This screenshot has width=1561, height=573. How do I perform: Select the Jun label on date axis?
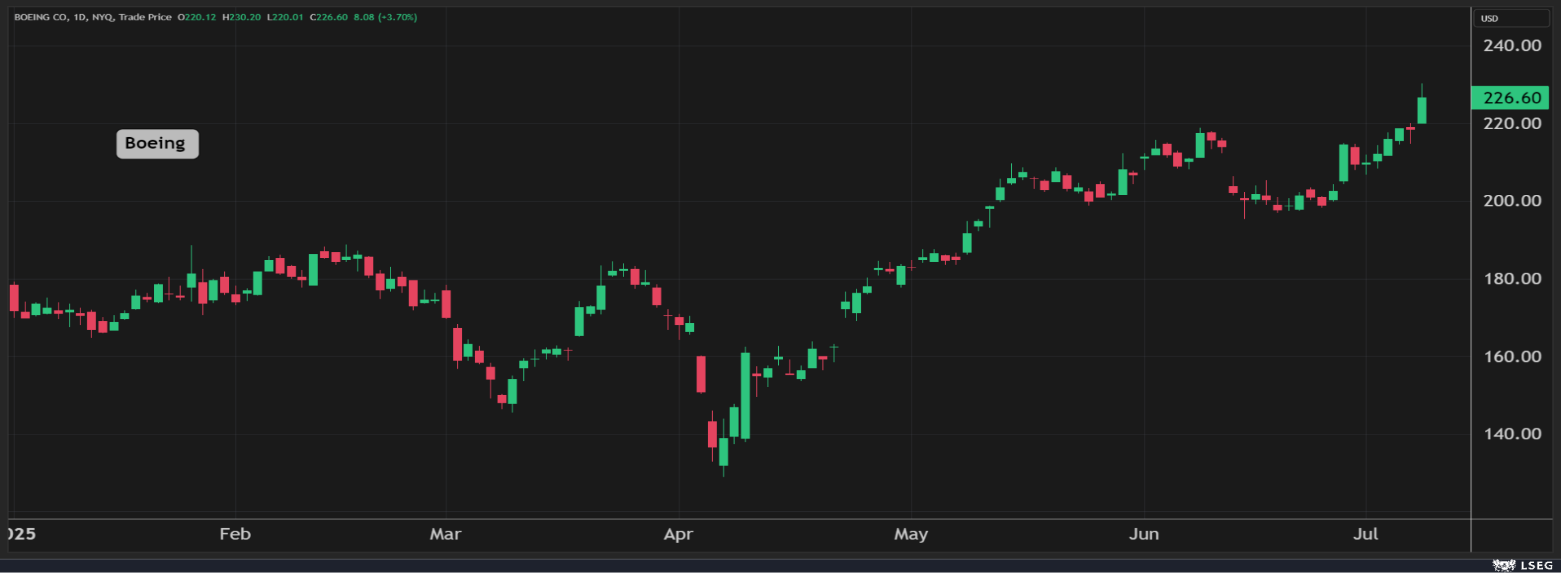1144,534
